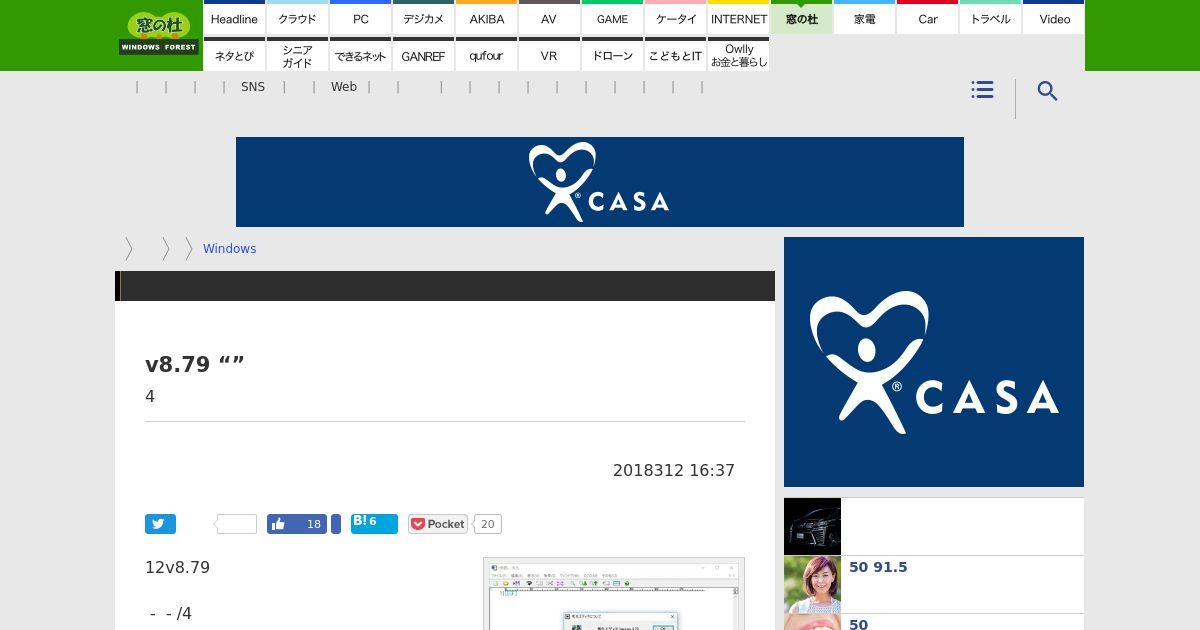This screenshot has width=1200, height=630.
Task: Click the large CASA sidebar advertisement
Action: click(934, 362)
